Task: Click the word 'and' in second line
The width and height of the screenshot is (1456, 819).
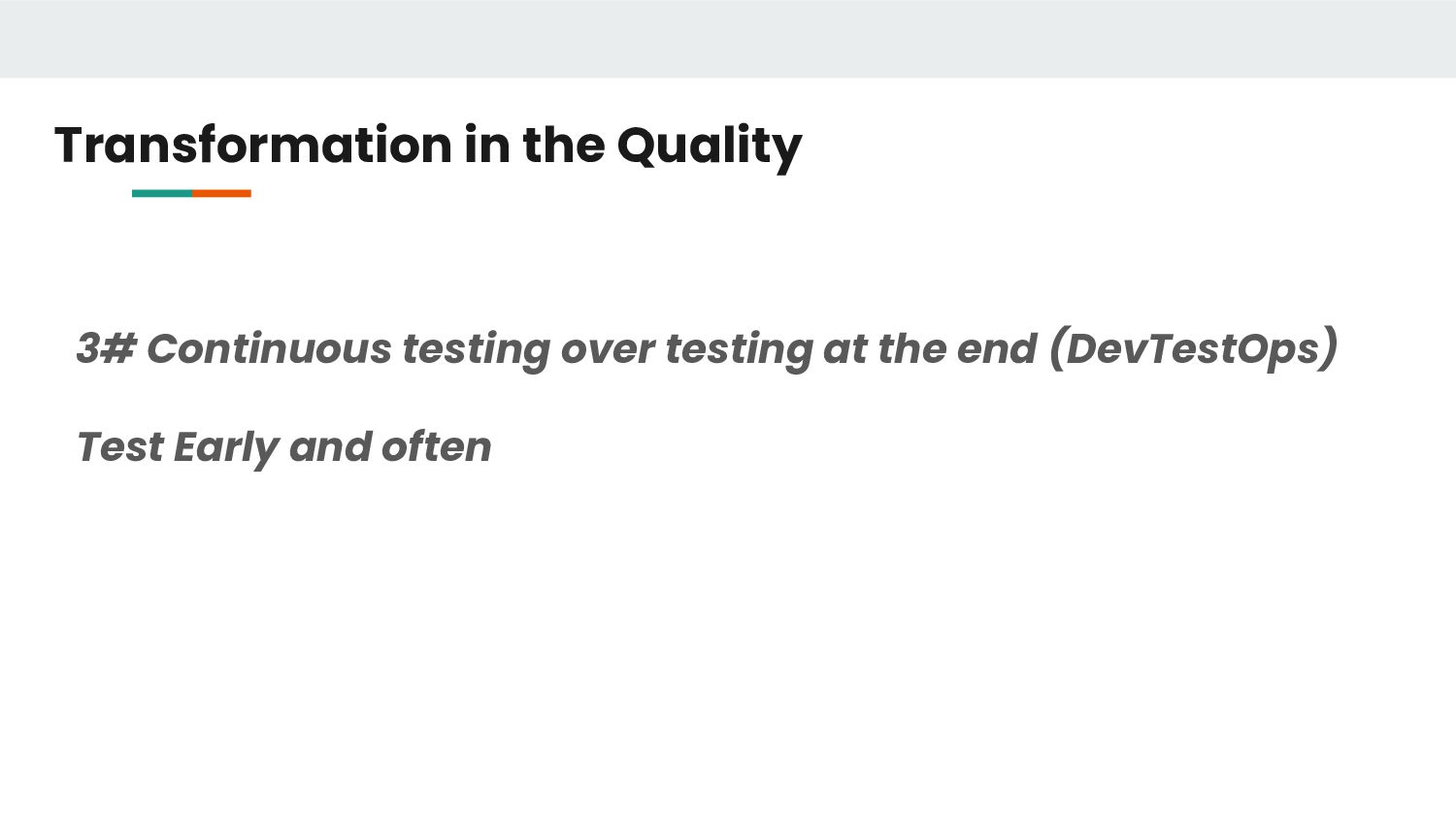Action: [330, 446]
